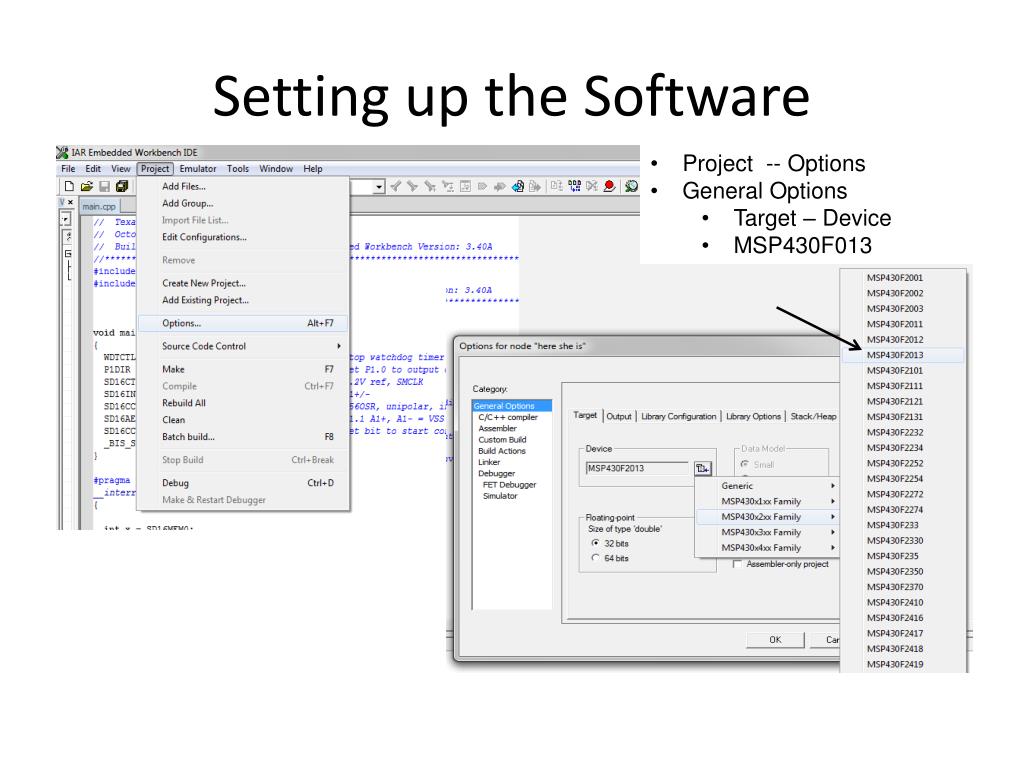Expand the MSP430x1xx Family submenu
1024x768 pixels.
click(767, 502)
